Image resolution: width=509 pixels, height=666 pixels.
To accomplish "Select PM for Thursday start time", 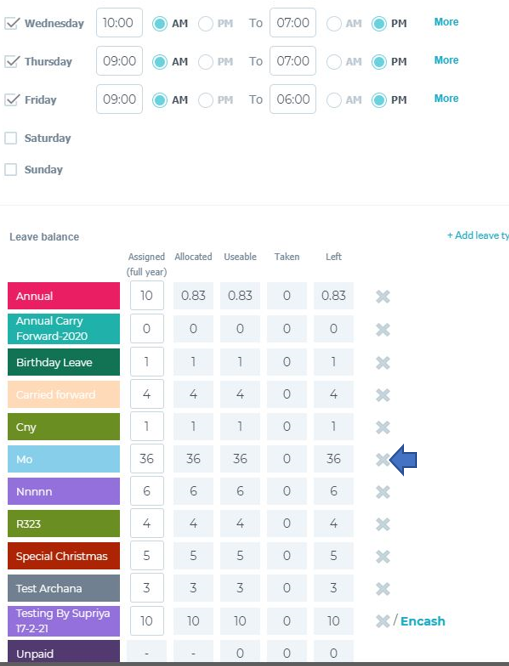I will tap(206, 62).
